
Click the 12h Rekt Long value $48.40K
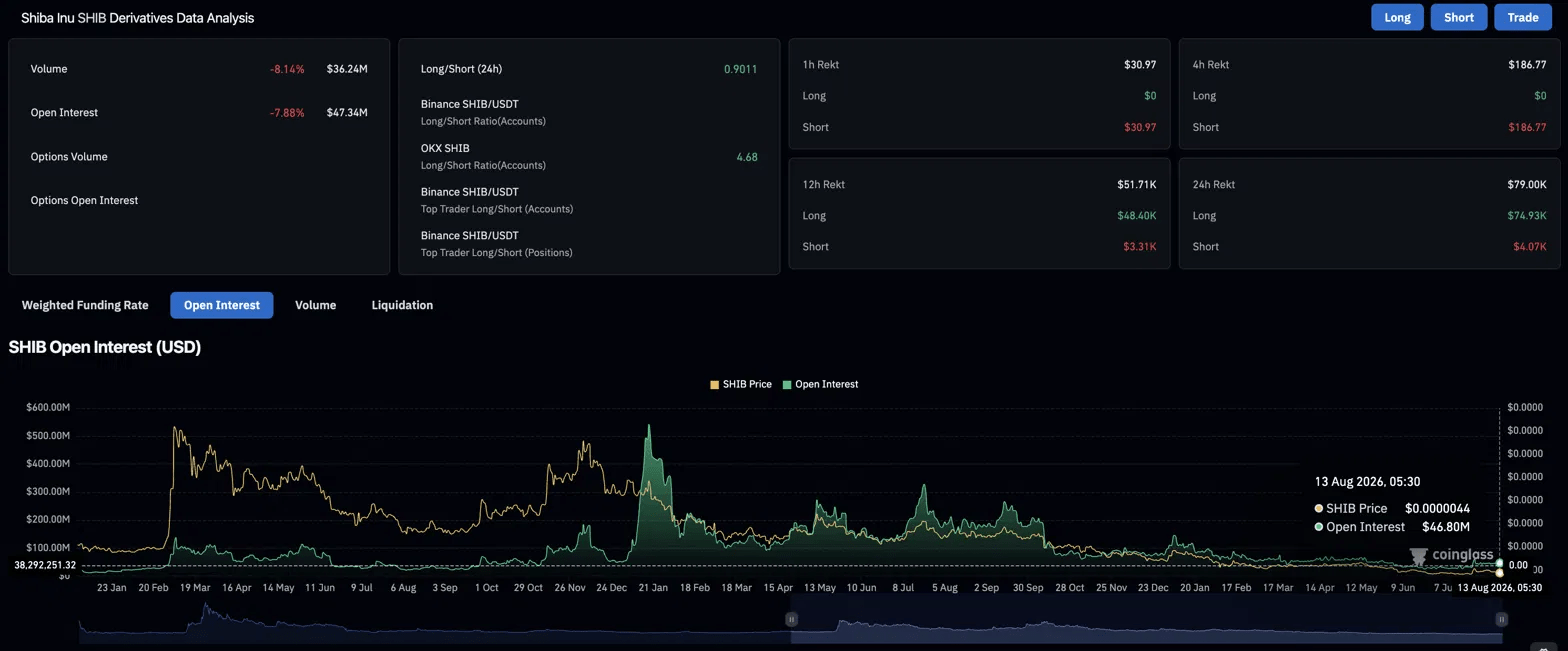[x=1137, y=216]
